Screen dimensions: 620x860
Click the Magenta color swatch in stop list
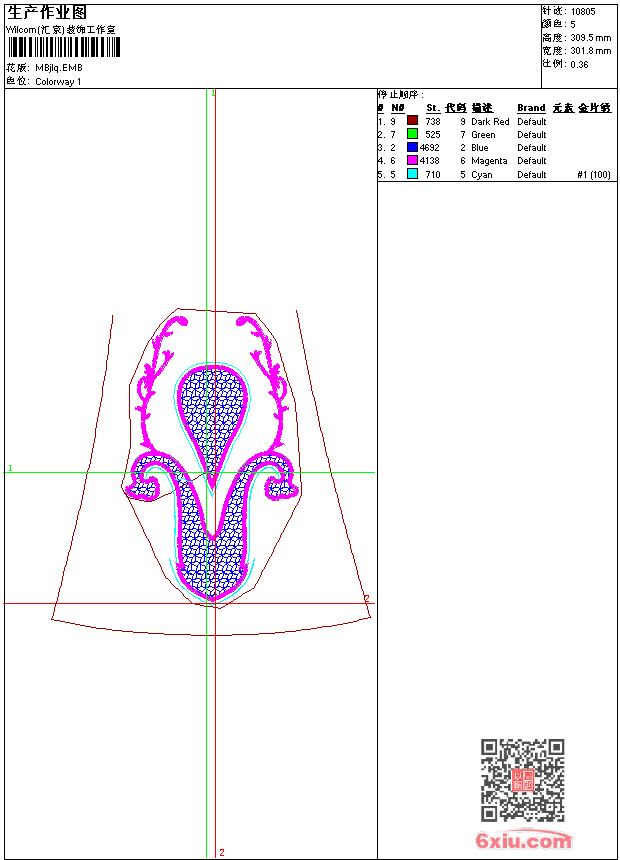pos(412,160)
